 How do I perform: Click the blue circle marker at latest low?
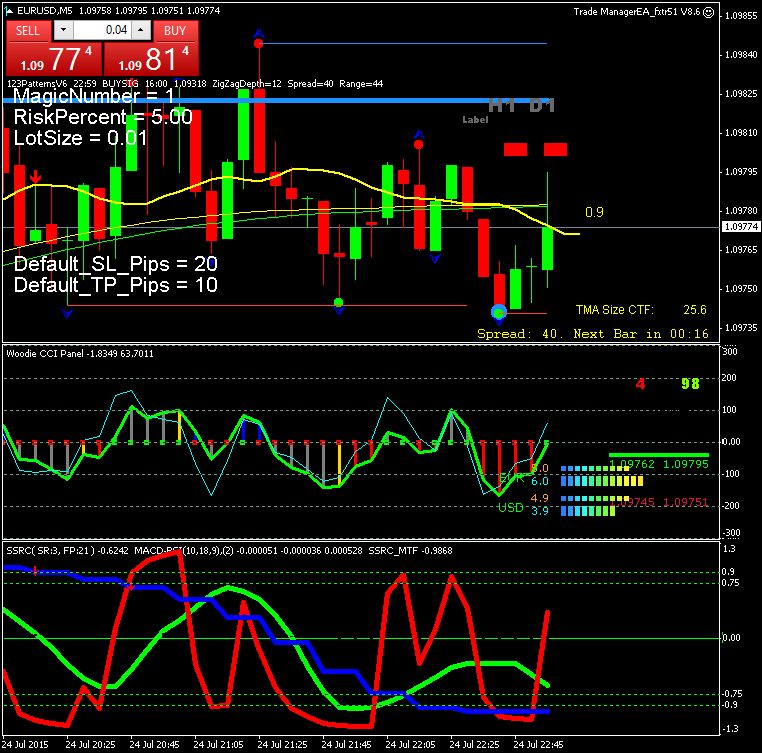(499, 312)
